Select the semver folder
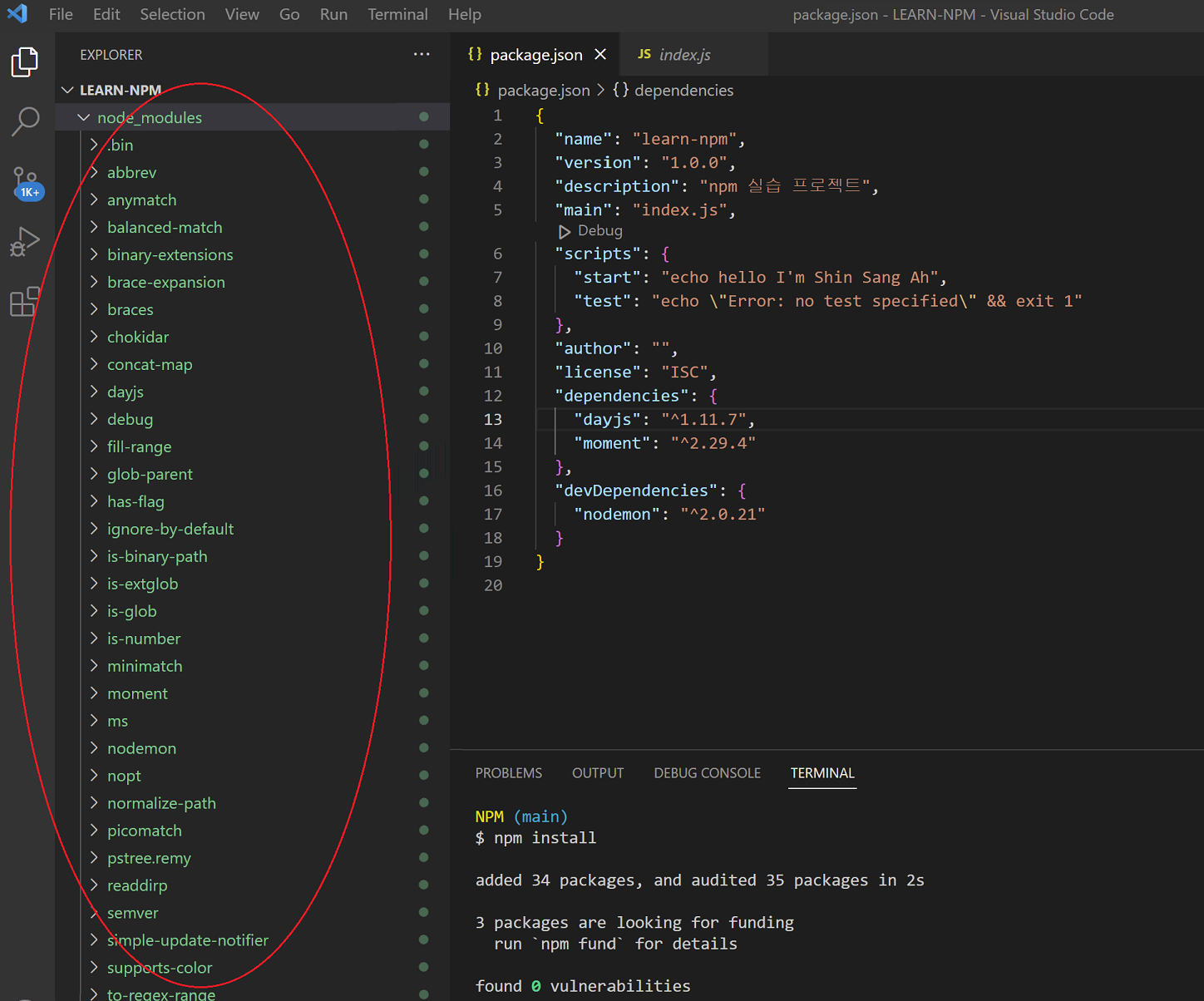Viewport: 1204px width, 1001px height. click(252, 913)
